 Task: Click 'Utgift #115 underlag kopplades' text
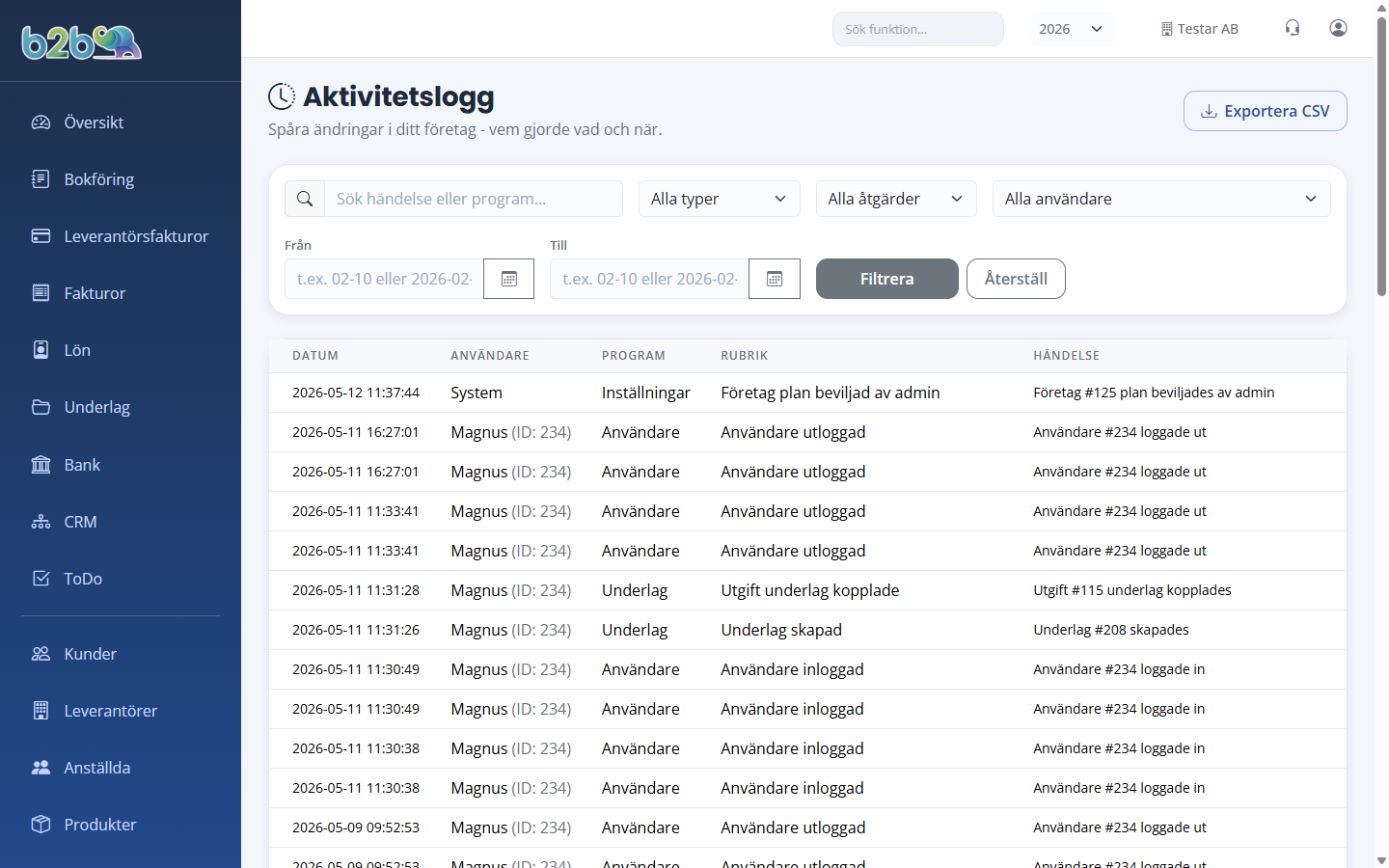click(x=1132, y=590)
